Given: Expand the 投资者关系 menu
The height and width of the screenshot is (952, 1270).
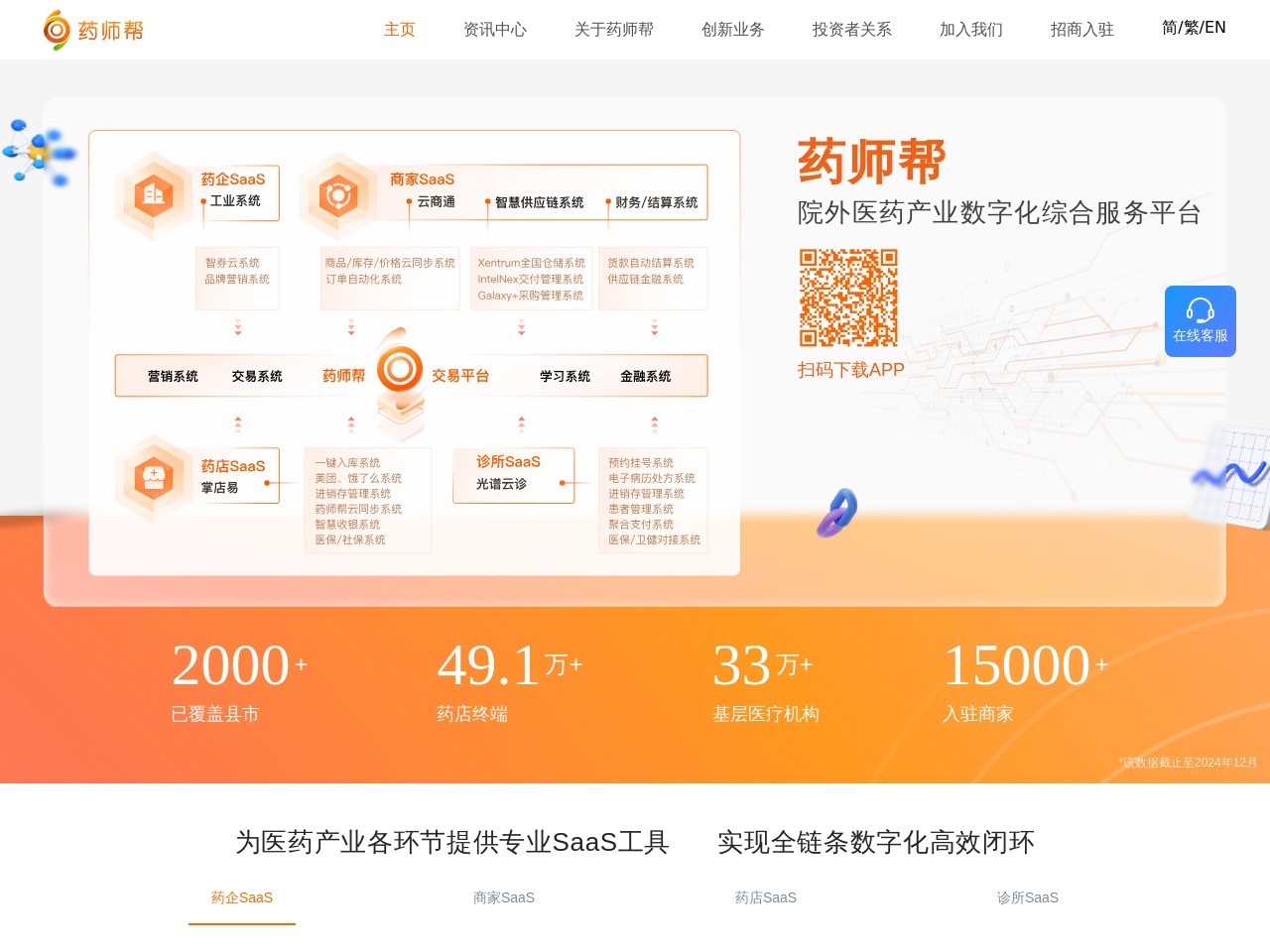Looking at the screenshot, I should point(852,30).
